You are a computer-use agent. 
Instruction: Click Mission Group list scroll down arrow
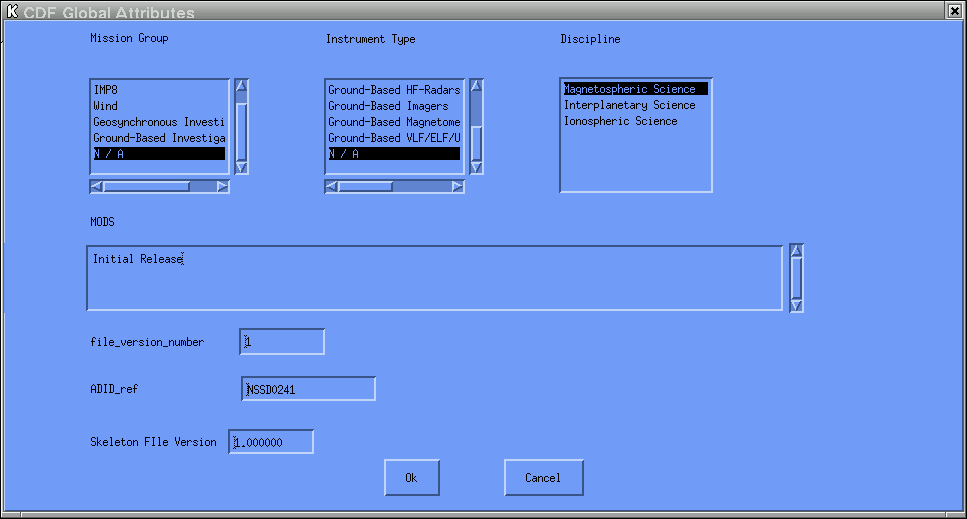point(242,167)
